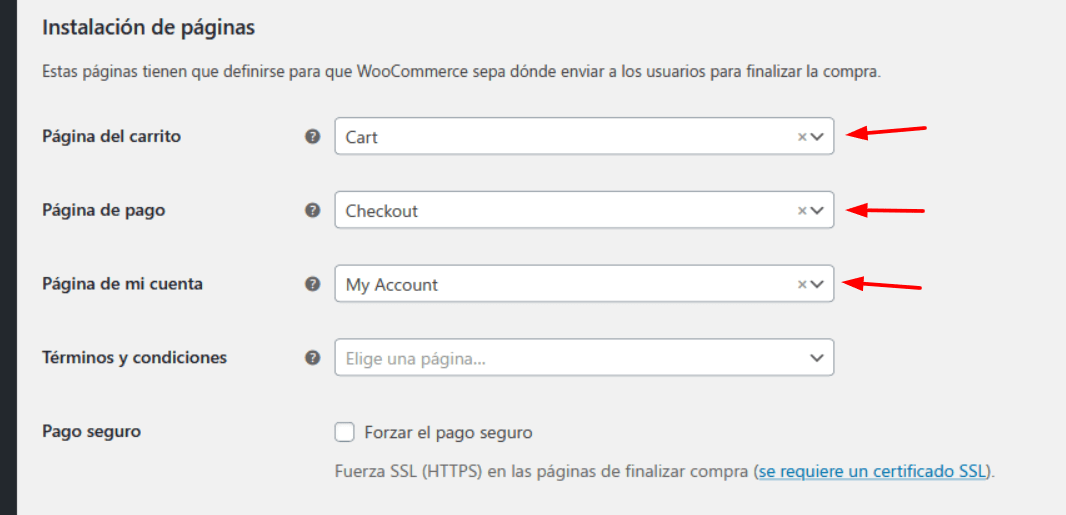Click the 'Términos y condiciones' field label
This screenshot has width=1066, height=515.
(x=135, y=357)
